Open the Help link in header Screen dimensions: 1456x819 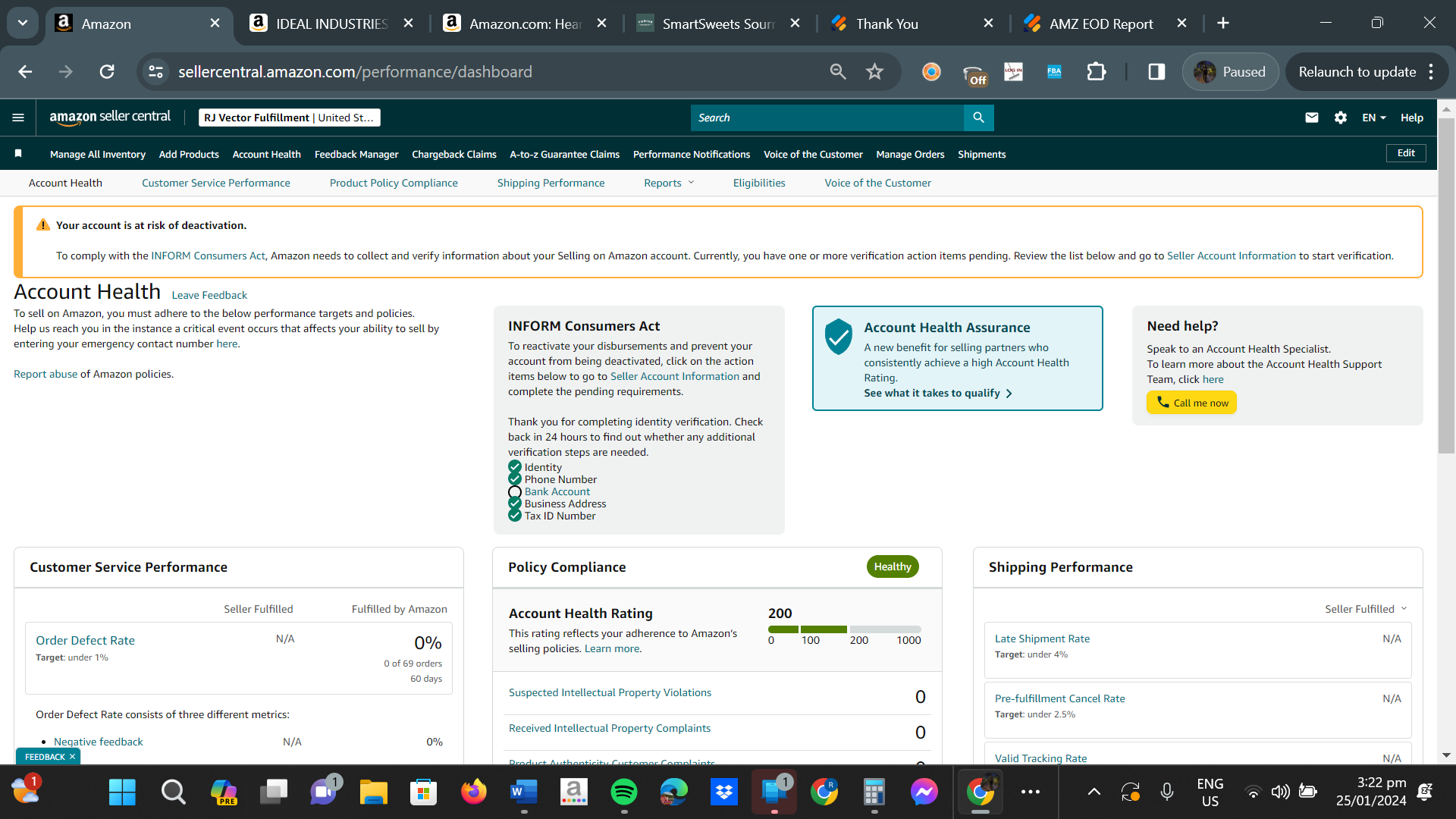click(x=1412, y=118)
